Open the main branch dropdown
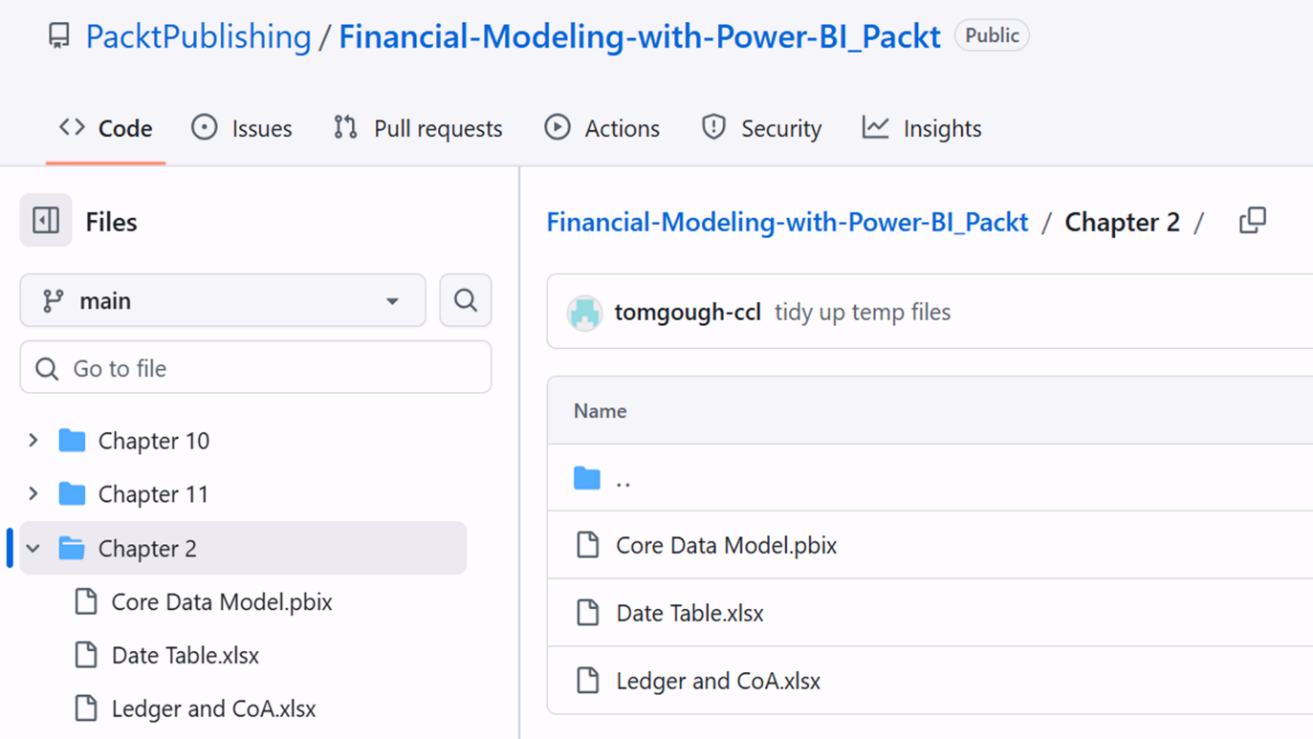1313x739 pixels. tap(223, 300)
